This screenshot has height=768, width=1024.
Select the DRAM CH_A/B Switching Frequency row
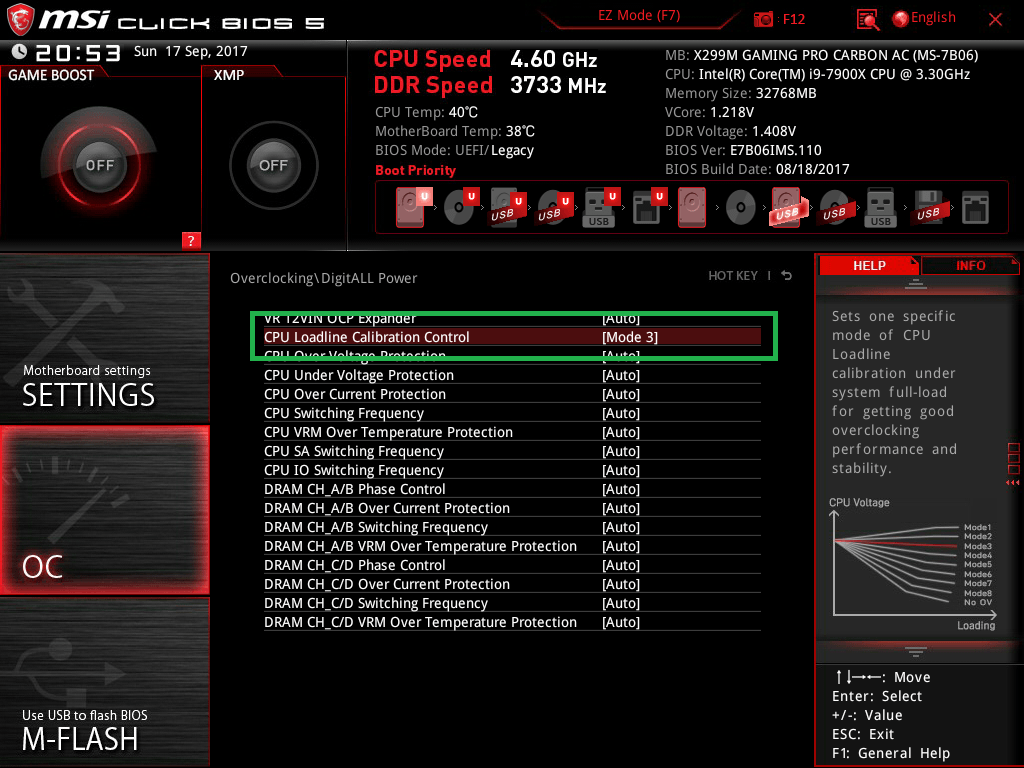pos(512,527)
